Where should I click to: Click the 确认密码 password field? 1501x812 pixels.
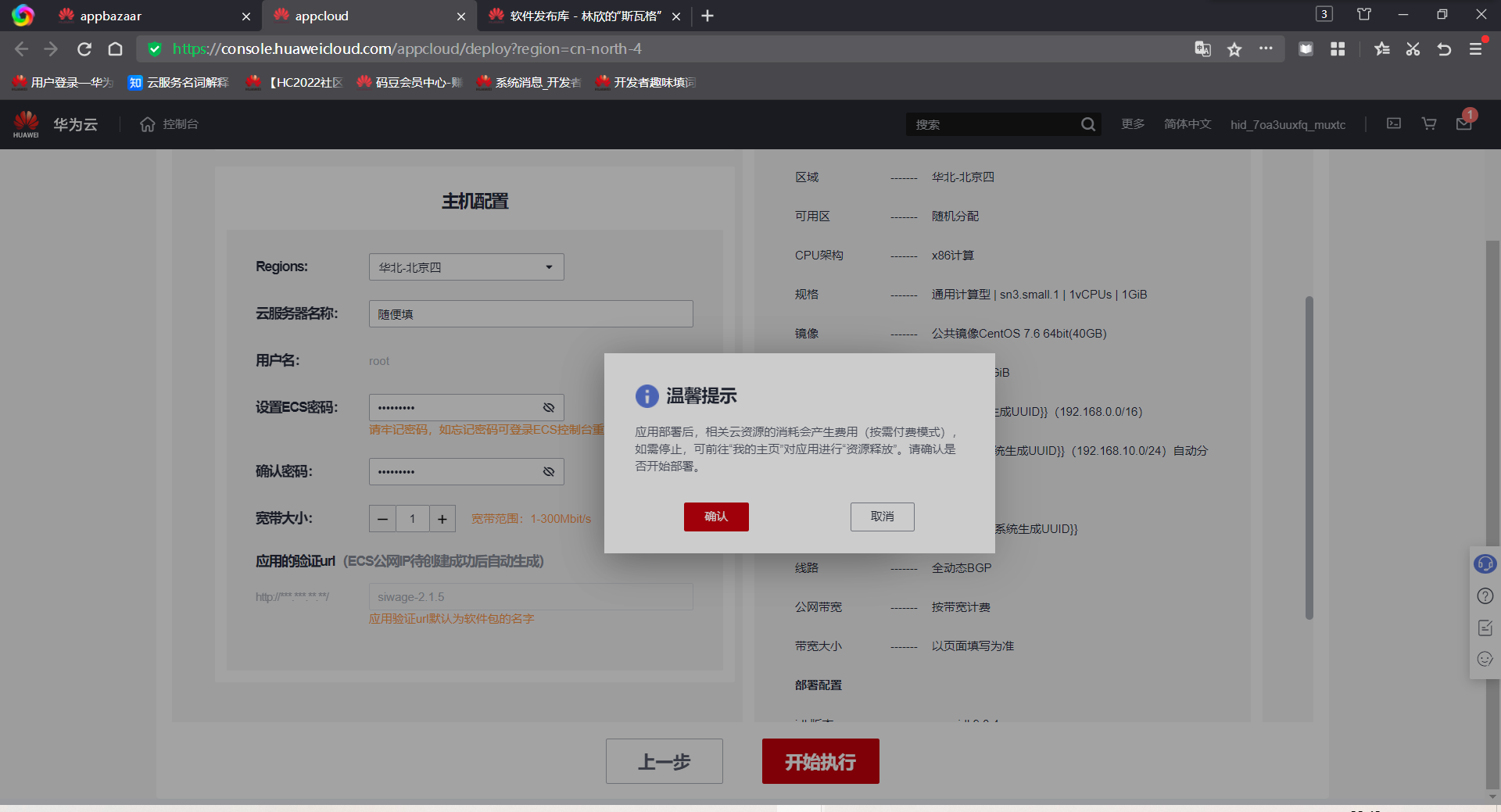[x=467, y=471]
